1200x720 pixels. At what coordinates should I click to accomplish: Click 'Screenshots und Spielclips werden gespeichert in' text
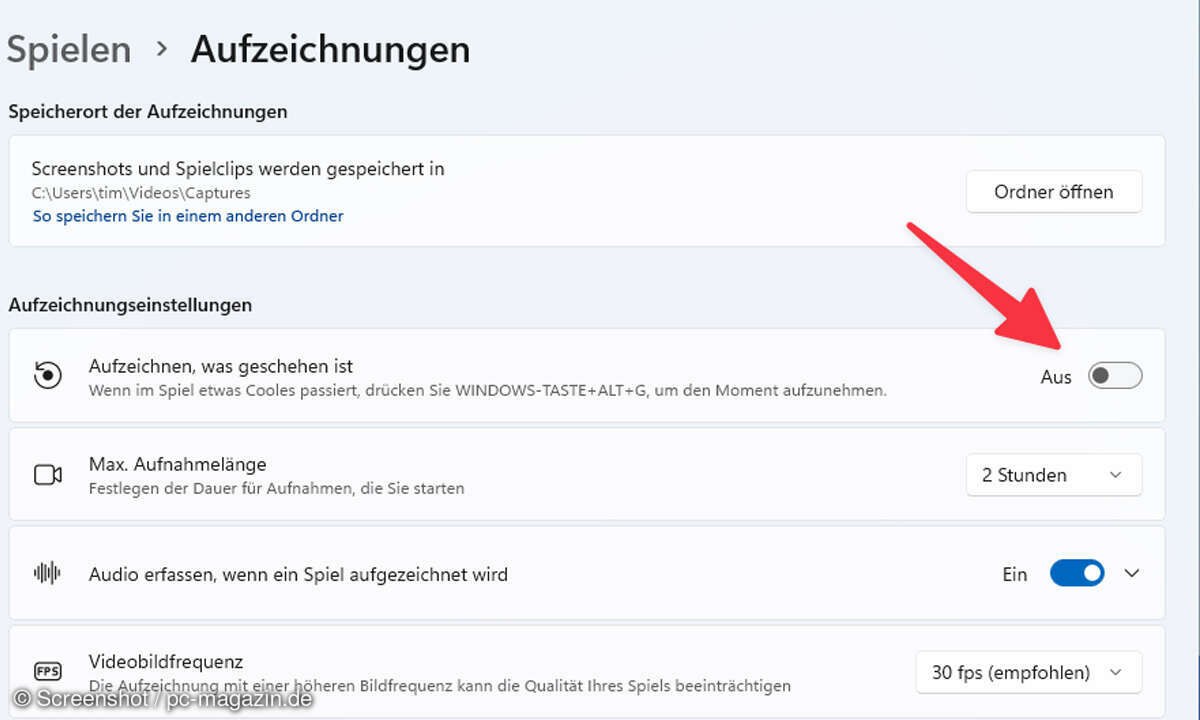(238, 169)
